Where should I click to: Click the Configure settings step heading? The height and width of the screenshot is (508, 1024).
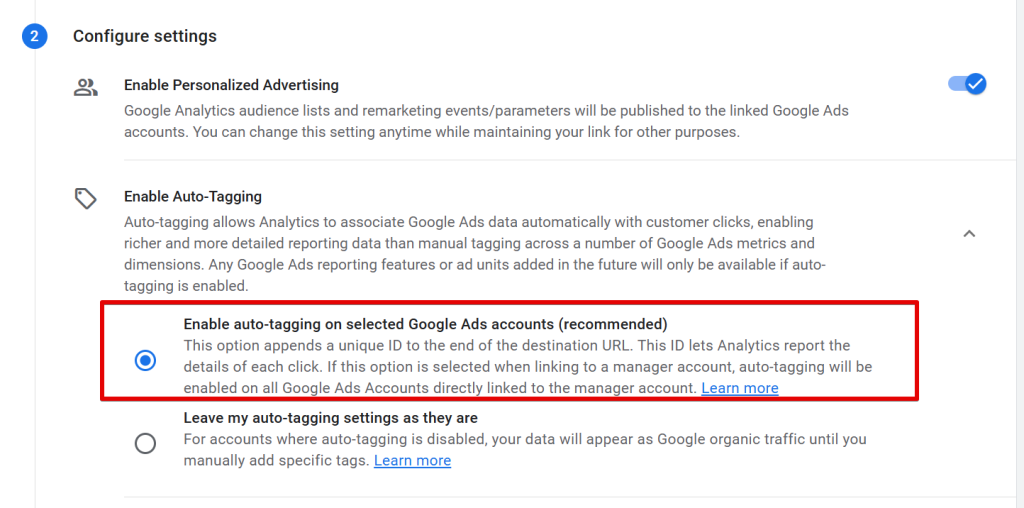144,36
